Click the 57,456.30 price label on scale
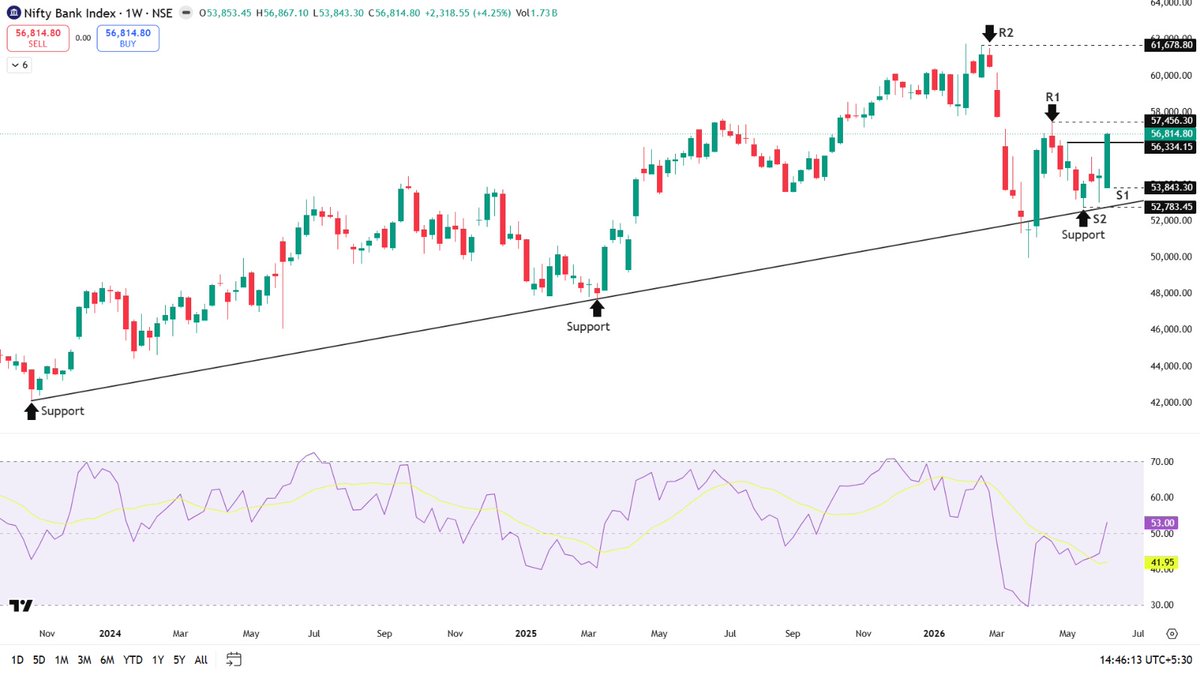 coord(1172,120)
